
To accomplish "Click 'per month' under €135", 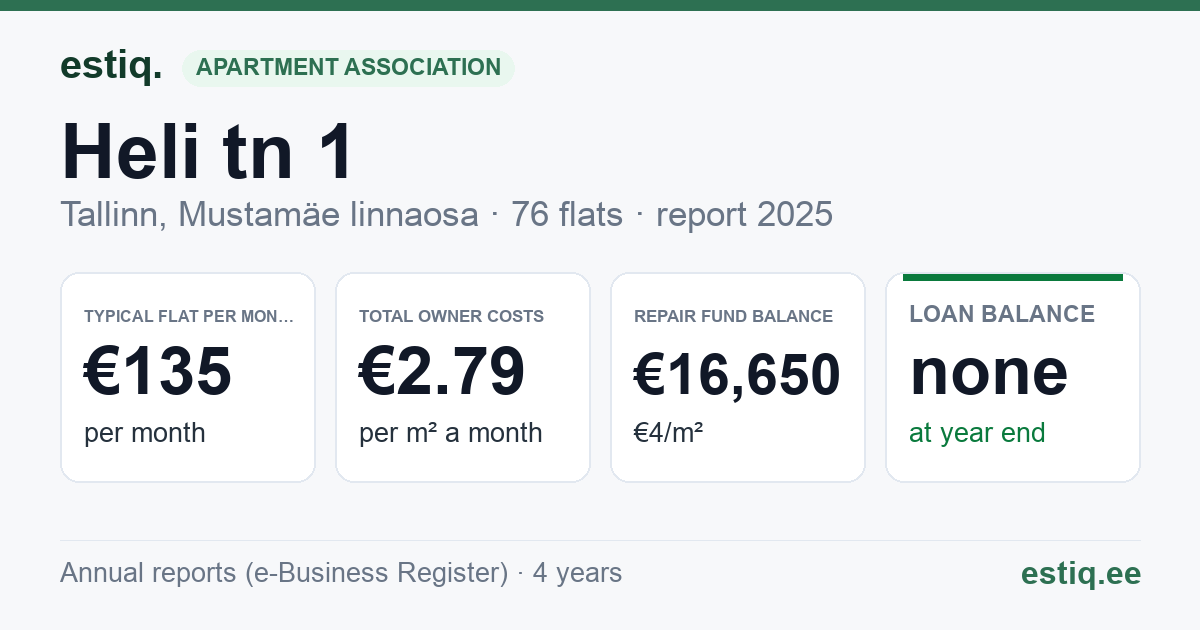I will 145,433.
